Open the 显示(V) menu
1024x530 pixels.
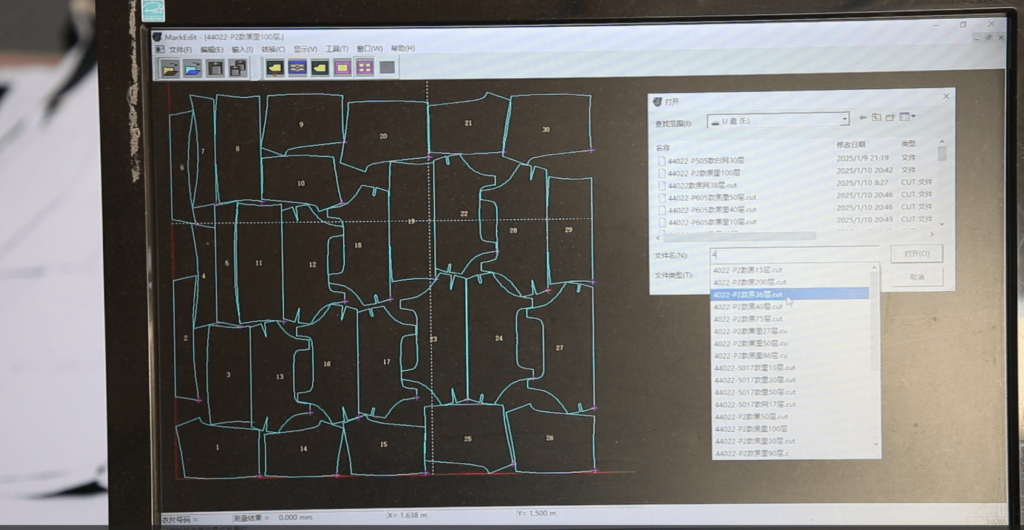pyautogui.click(x=304, y=48)
